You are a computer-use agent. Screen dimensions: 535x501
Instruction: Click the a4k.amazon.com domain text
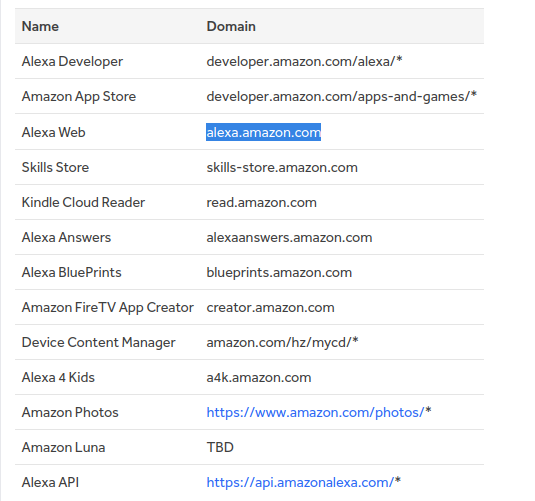[x=259, y=377]
